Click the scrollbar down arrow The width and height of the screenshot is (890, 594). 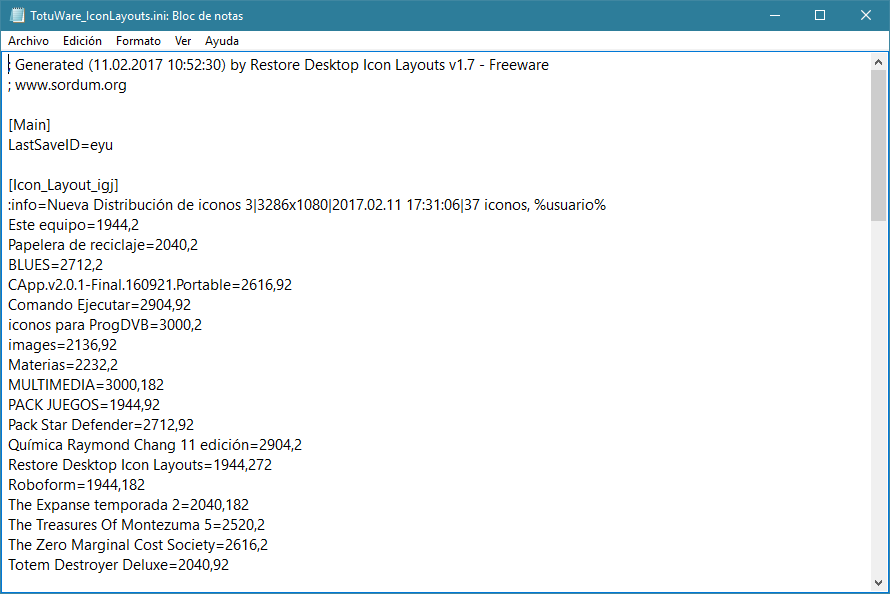point(878,583)
